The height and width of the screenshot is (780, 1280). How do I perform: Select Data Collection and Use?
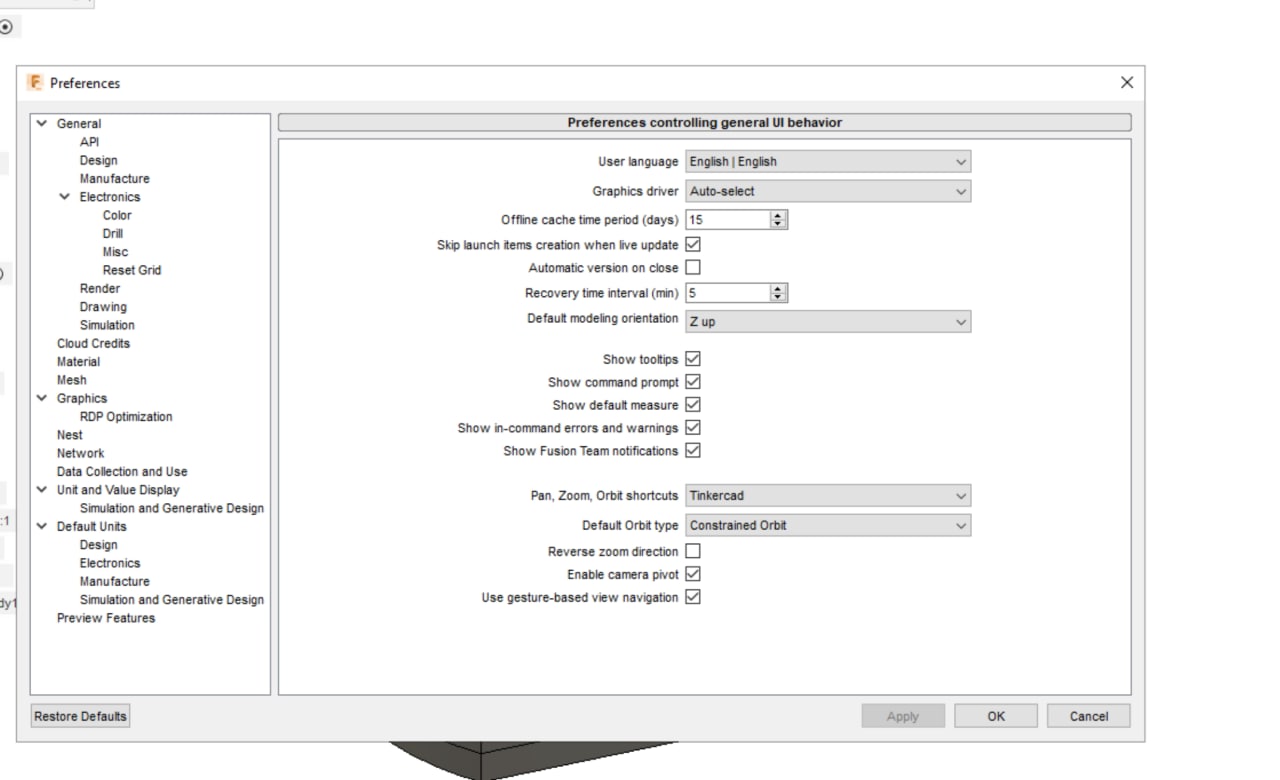(x=122, y=472)
